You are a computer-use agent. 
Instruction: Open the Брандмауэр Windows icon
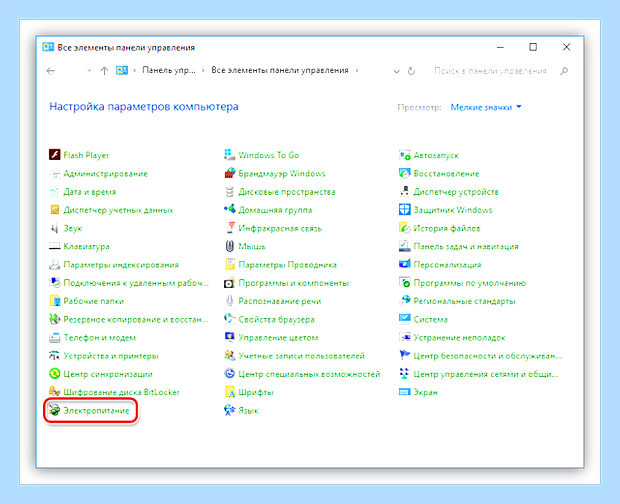coord(229,173)
